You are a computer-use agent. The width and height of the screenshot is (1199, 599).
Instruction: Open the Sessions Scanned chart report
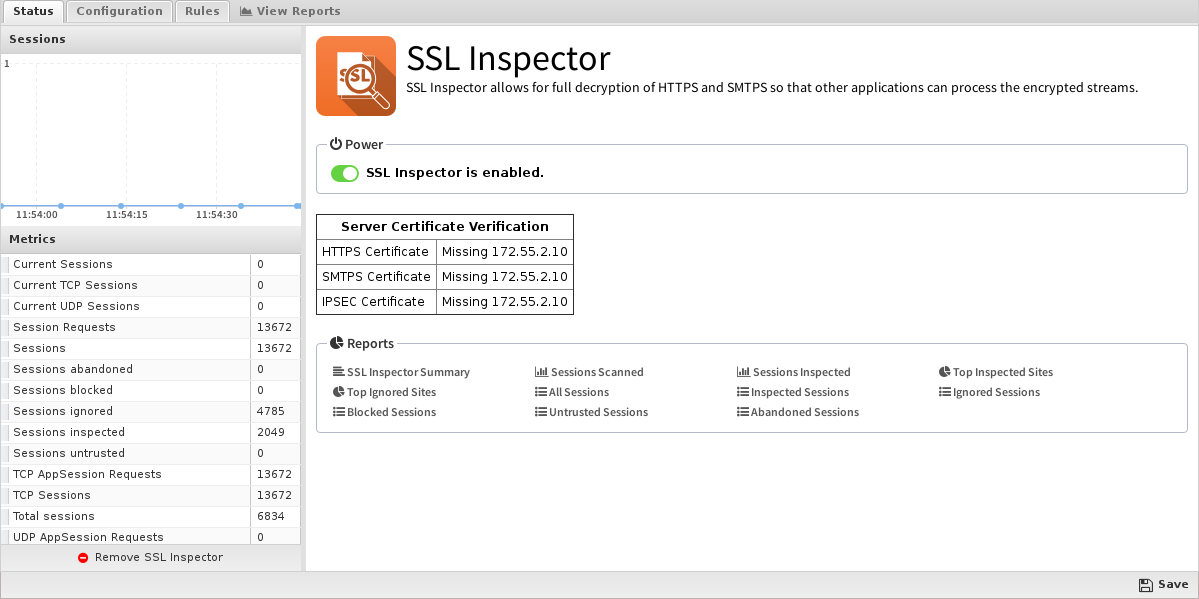click(x=589, y=372)
